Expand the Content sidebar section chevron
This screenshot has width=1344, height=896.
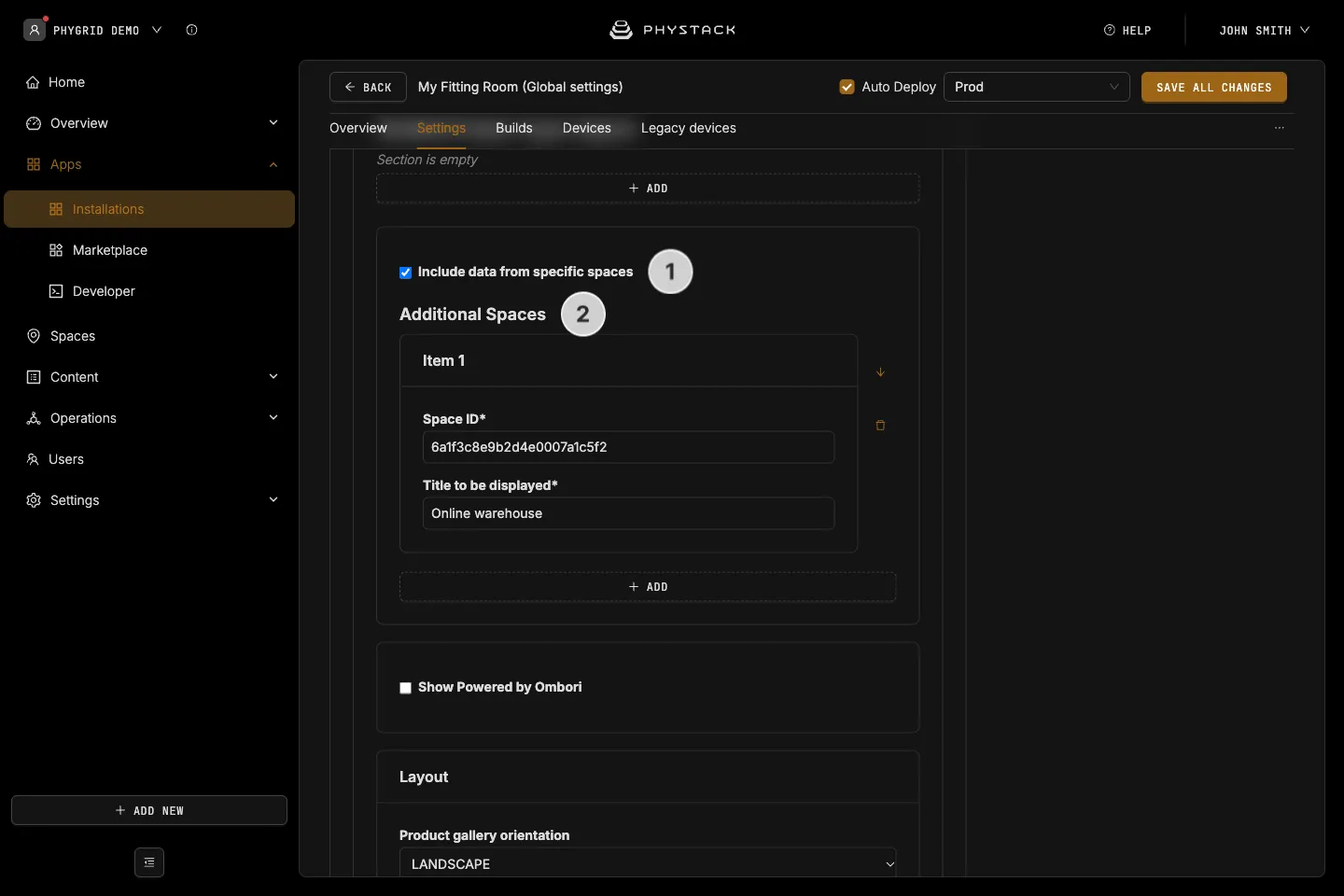[x=273, y=377]
